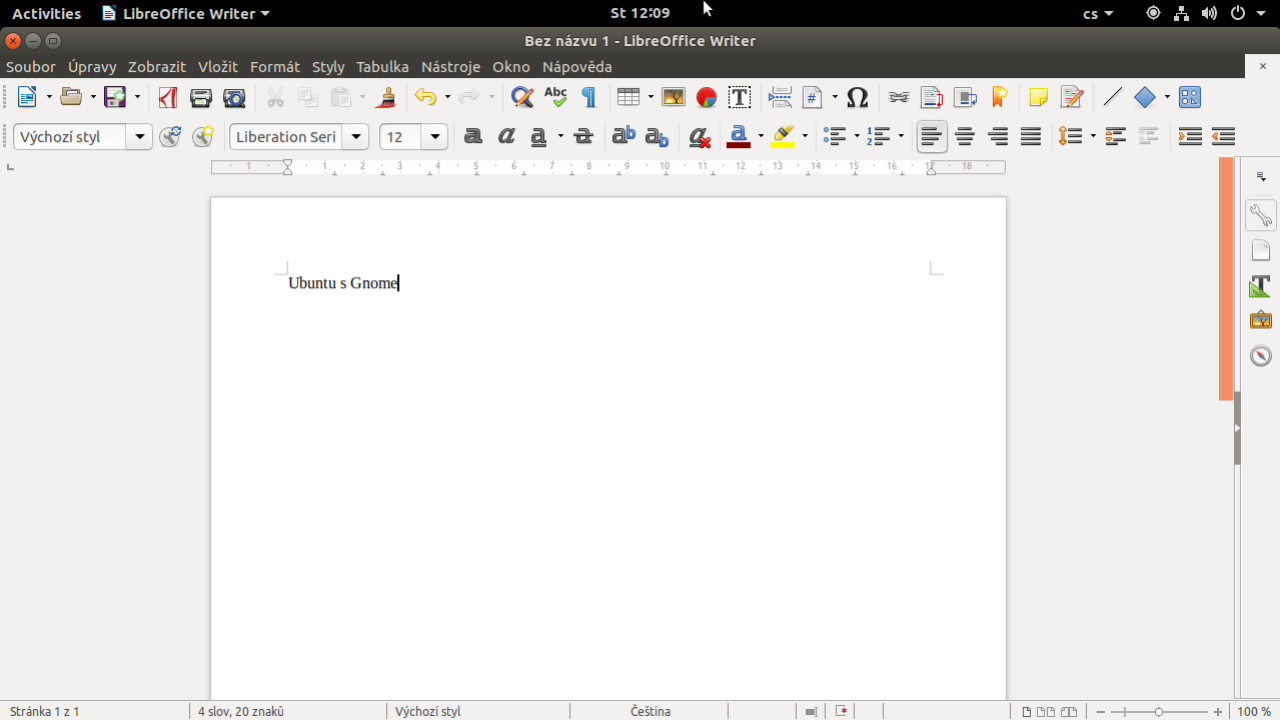Expand the font size dropdown arrow
The image size is (1280, 720).
coord(435,137)
